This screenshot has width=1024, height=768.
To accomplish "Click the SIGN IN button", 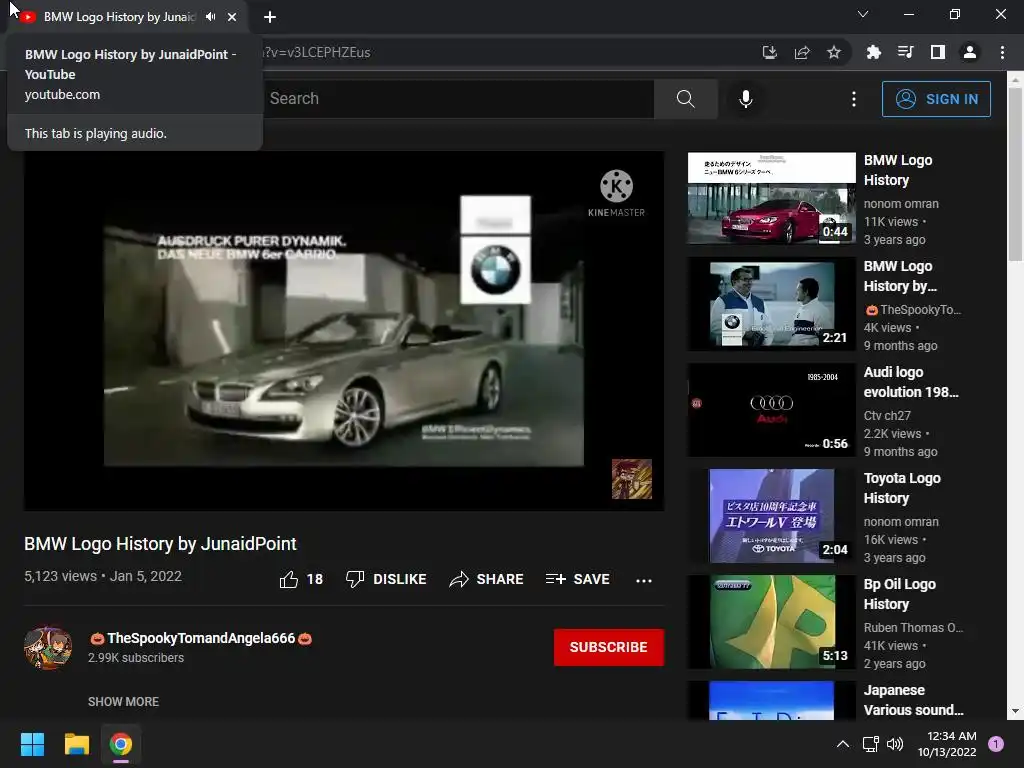I will pyautogui.click(x=936, y=99).
